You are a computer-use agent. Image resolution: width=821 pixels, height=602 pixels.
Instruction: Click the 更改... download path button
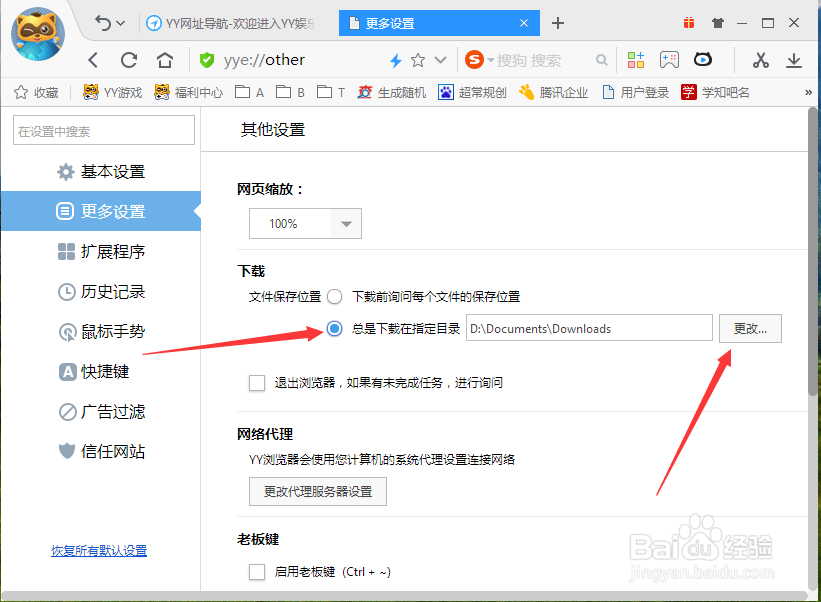point(750,328)
